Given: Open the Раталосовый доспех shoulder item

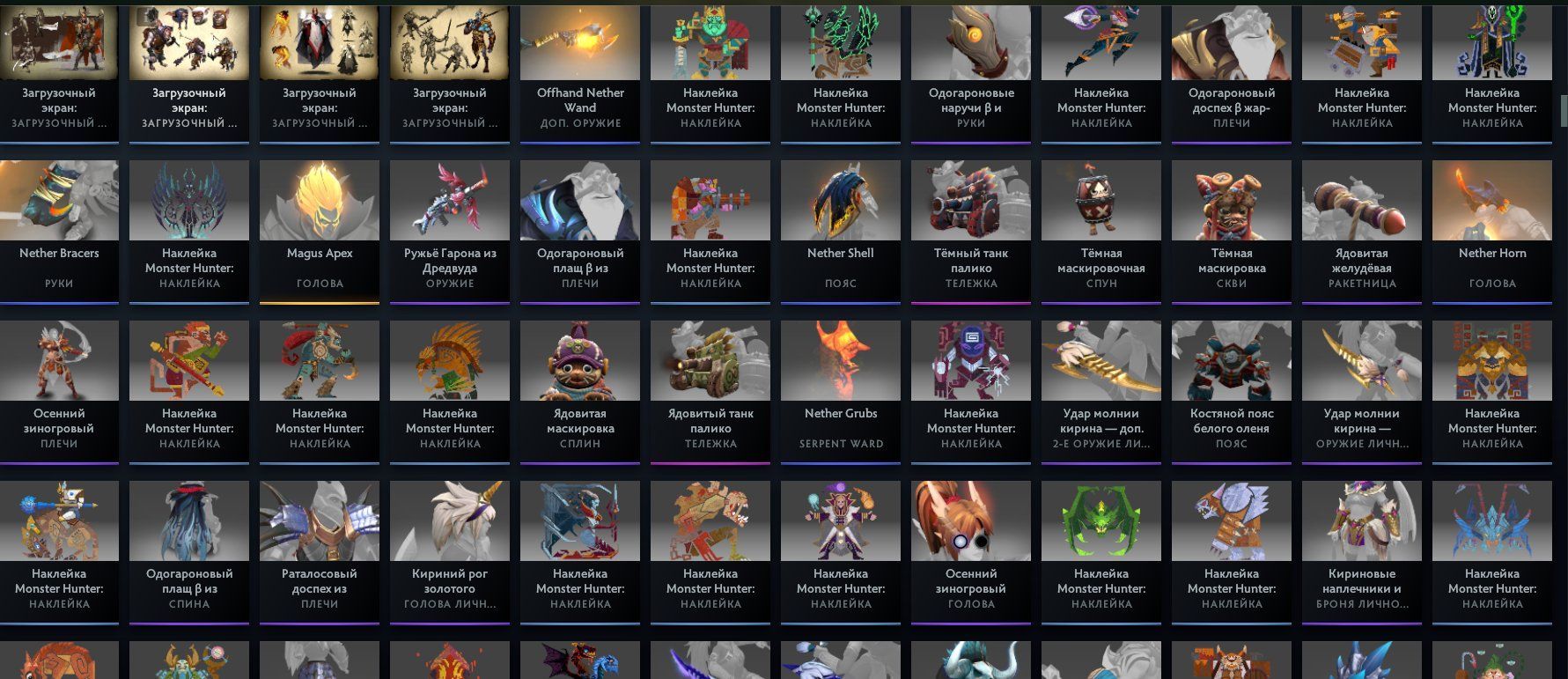Looking at the screenshot, I should pos(320,552).
